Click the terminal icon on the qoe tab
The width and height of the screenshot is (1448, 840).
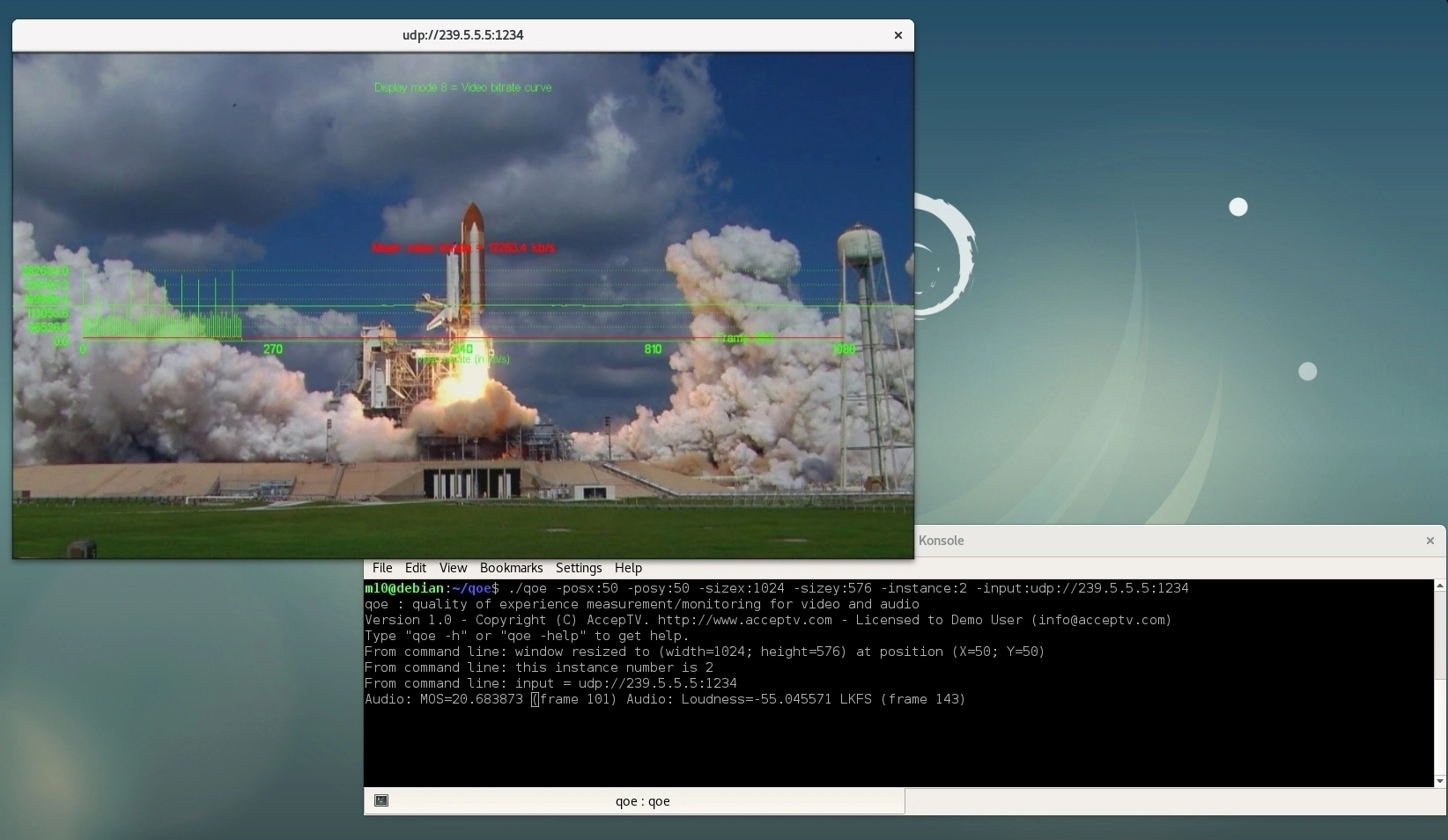click(381, 800)
